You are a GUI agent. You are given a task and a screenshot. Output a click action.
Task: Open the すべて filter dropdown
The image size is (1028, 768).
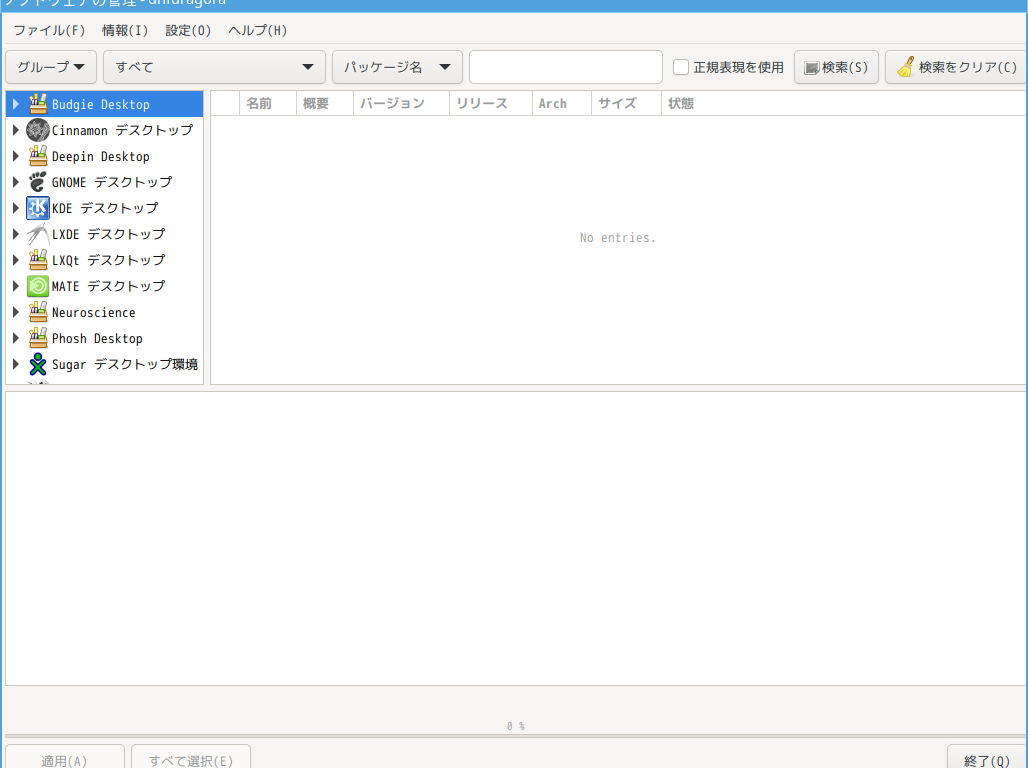coord(214,67)
